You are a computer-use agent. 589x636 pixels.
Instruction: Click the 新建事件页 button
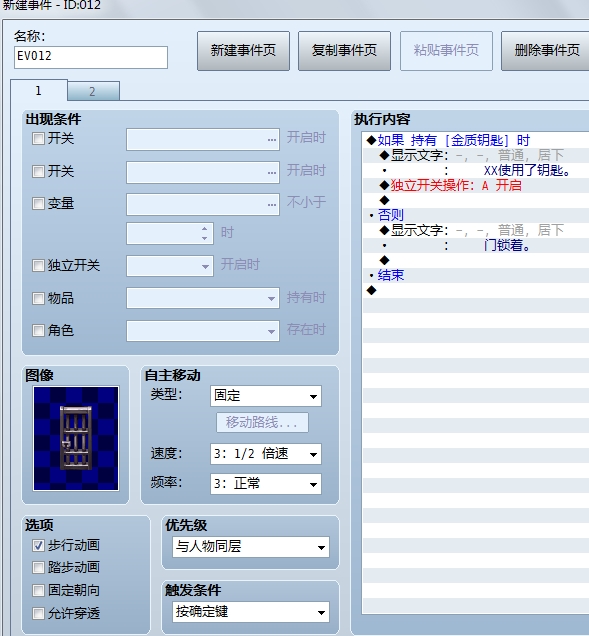pos(243,51)
